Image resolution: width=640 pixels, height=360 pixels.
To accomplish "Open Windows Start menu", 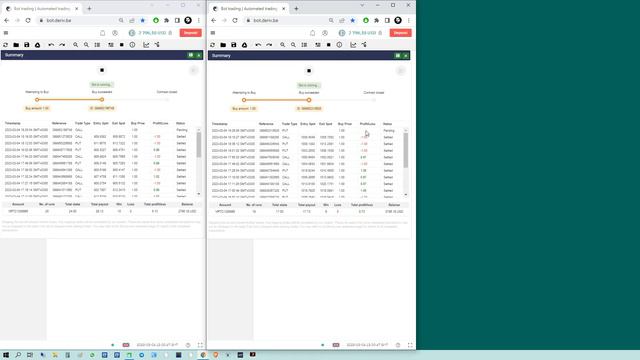I will tap(6, 355).
